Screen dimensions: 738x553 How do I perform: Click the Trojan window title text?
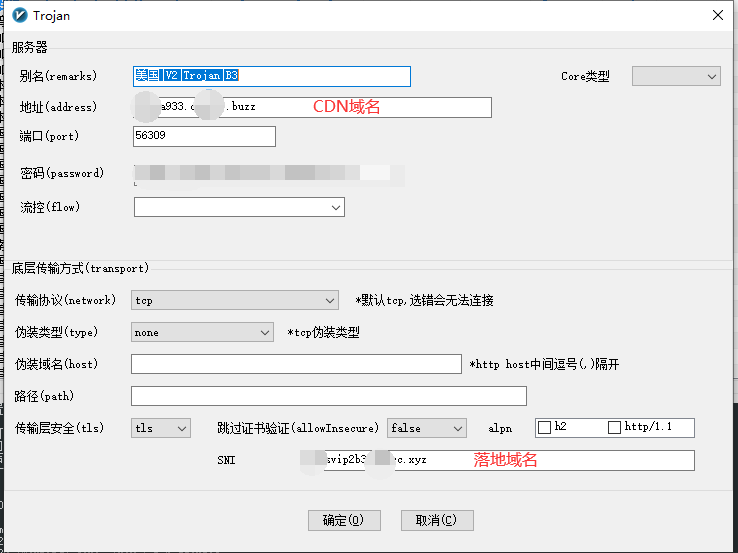pos(51,16)
